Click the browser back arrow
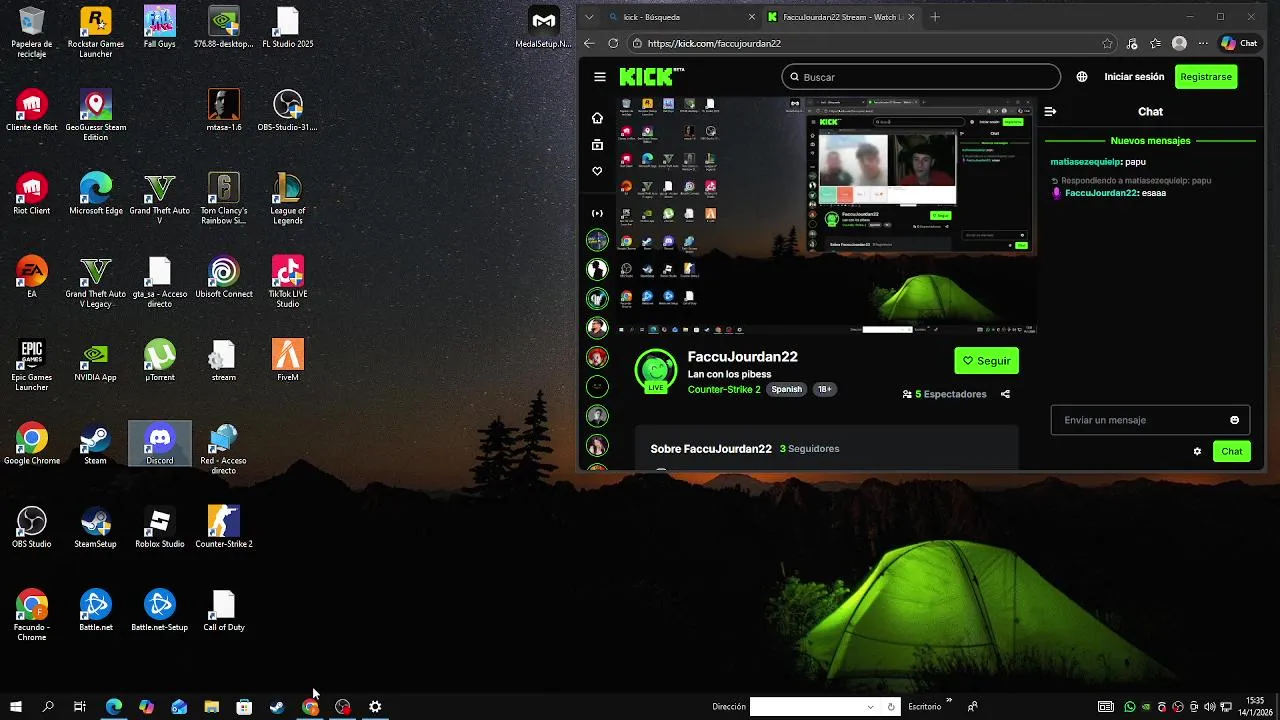The width and height of the screenshot is (1280, 720). point(589,43)
